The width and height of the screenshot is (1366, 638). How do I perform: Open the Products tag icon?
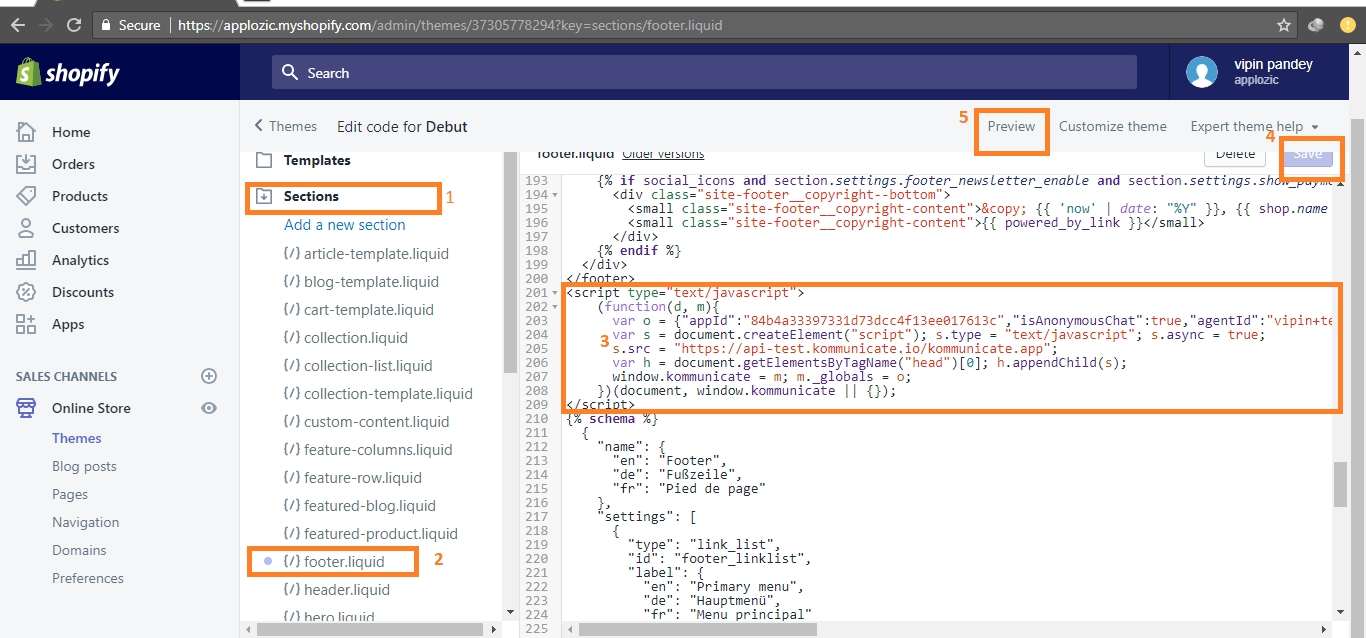coord(26,196)
